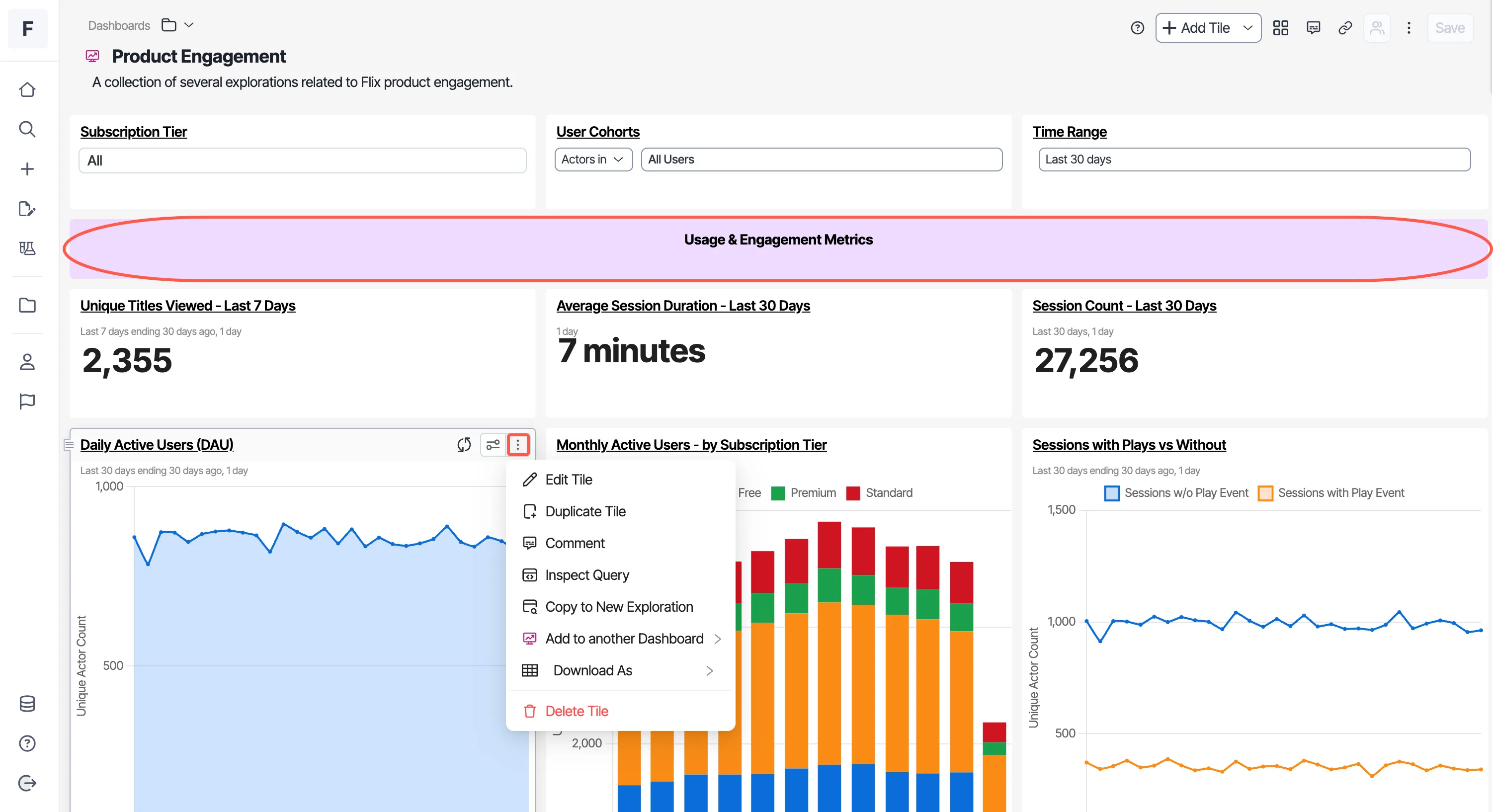Toggle Sessions w/o Play Event legend swatch
Screen dimensions: 1493x812
(1112, 493)
